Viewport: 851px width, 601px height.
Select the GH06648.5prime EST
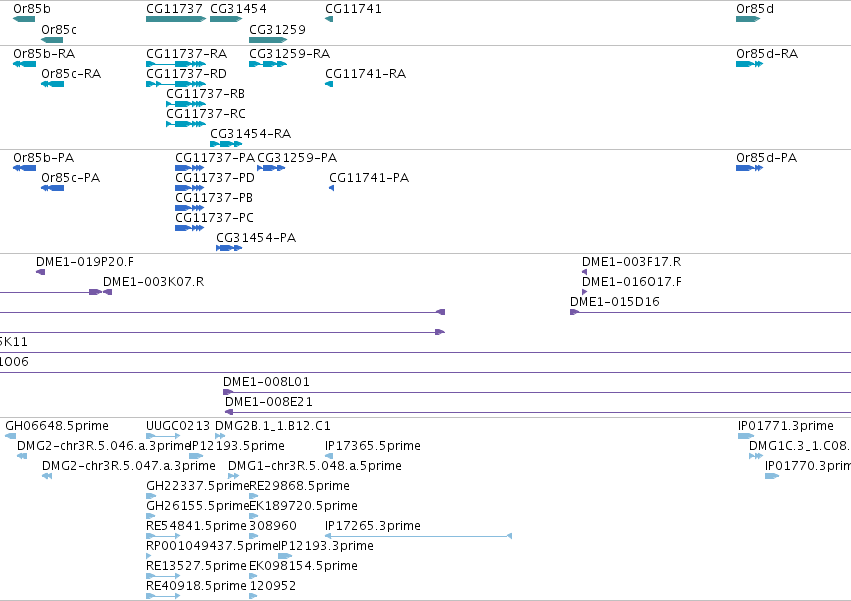[11, 436]
